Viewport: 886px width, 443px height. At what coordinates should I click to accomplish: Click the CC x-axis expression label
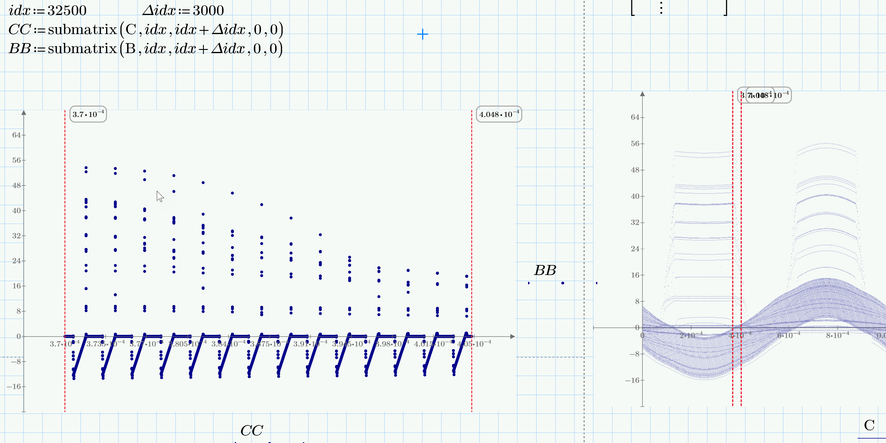coord(251,431)
